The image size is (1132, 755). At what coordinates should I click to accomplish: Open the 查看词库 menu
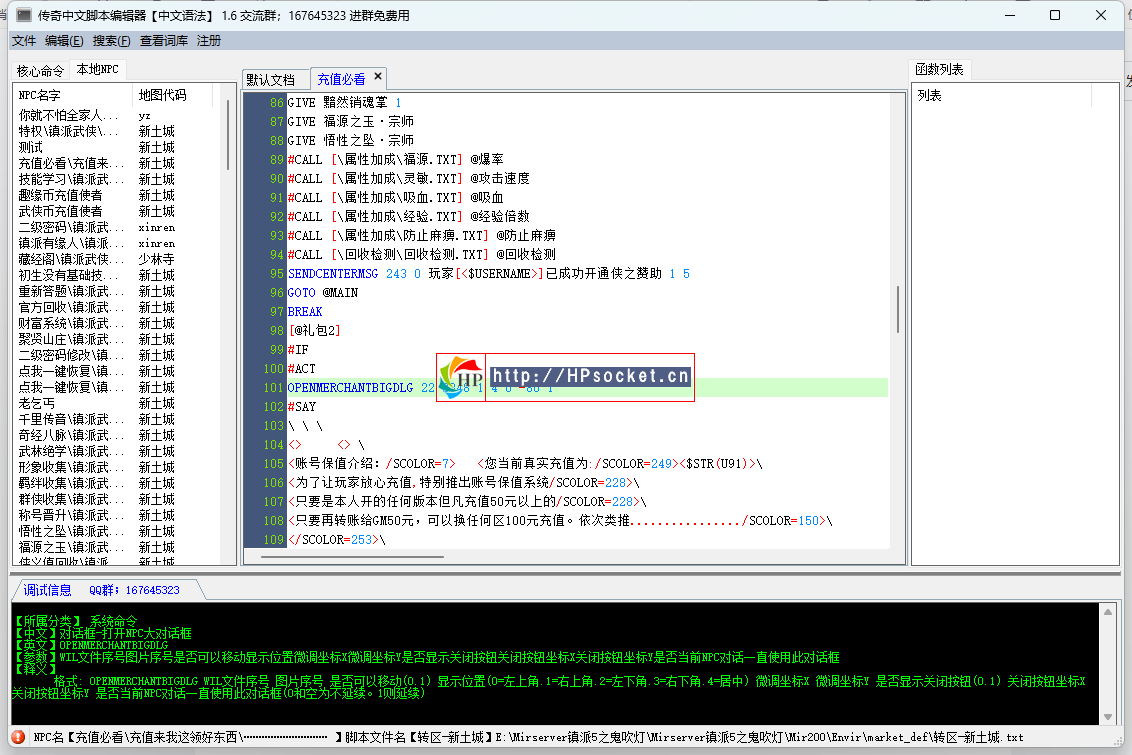point(163,41)
